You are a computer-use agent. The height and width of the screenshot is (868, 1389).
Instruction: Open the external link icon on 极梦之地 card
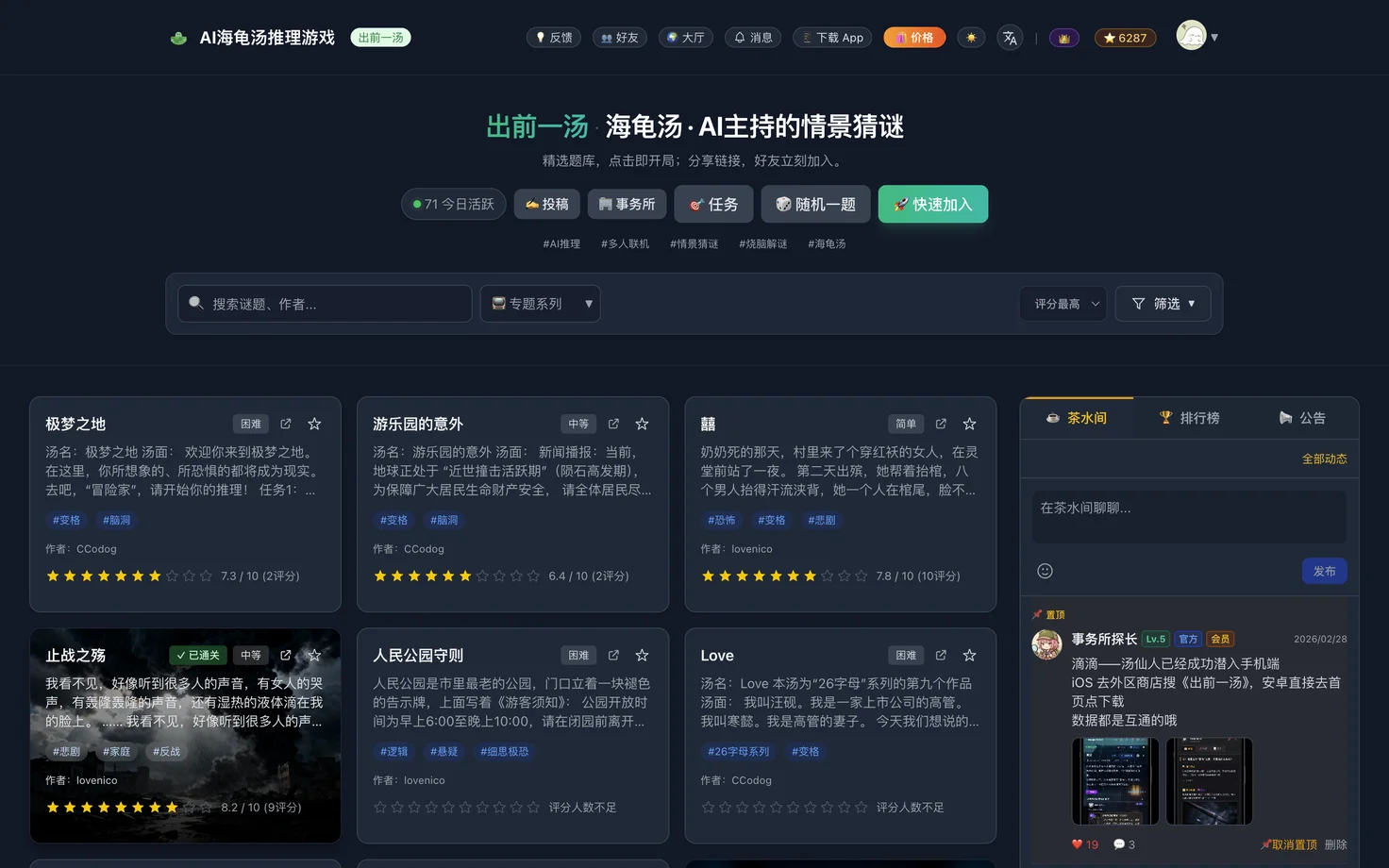(x=286, y=424)
